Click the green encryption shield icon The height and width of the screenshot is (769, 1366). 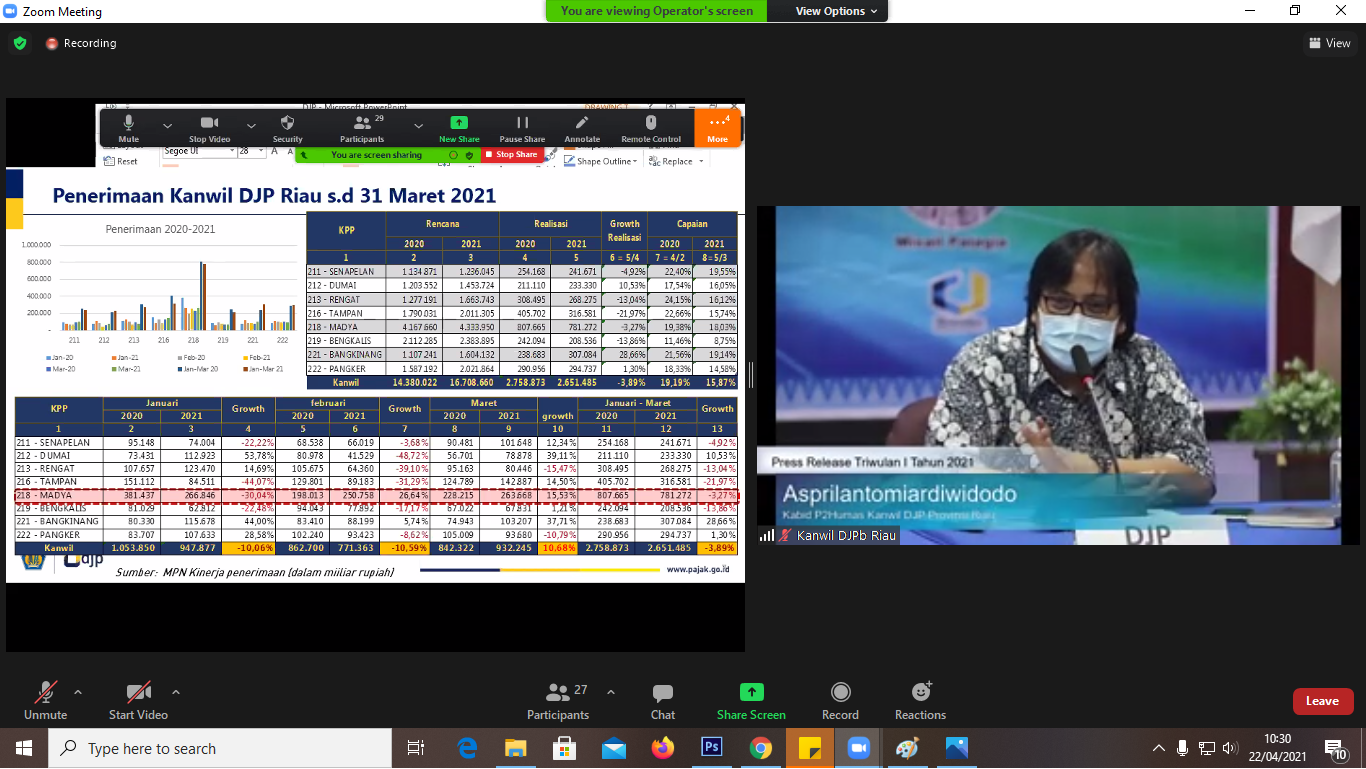pyautogui.click(x=19, y=43)
